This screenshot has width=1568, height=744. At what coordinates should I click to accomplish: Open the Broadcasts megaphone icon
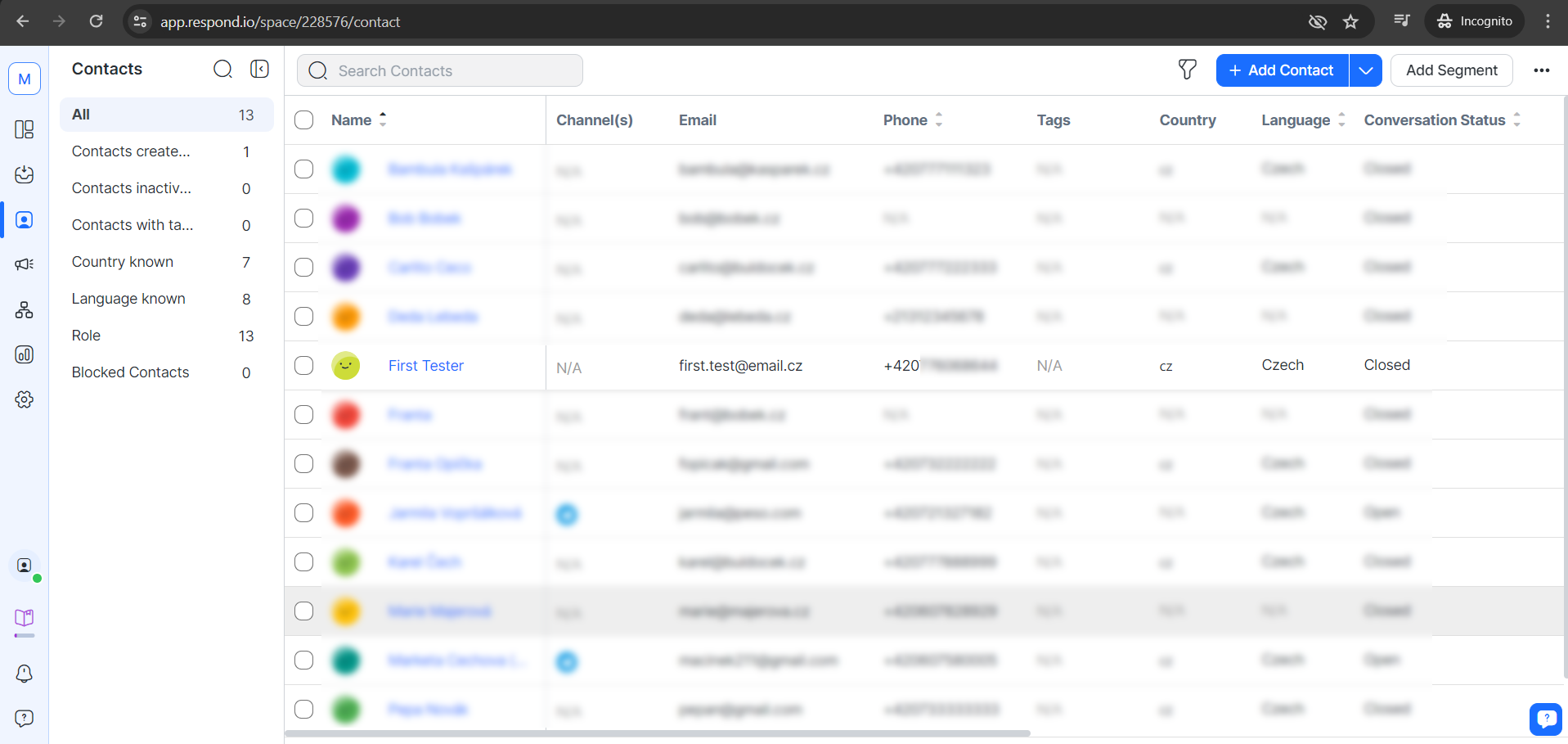(25, 264)
